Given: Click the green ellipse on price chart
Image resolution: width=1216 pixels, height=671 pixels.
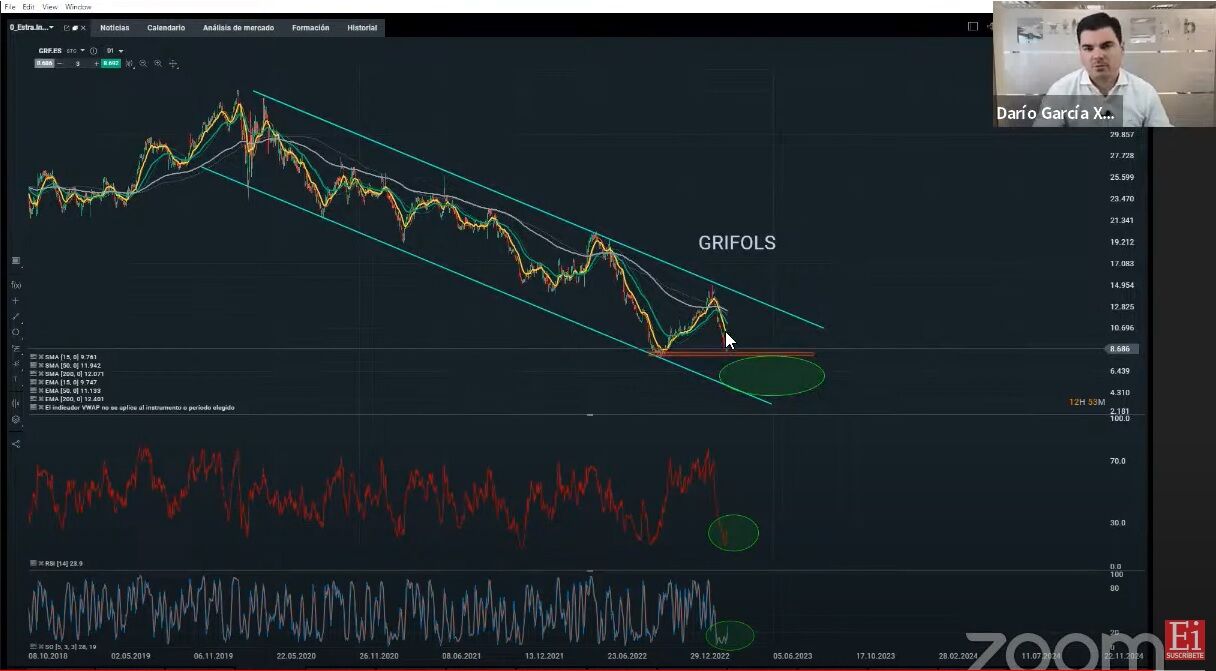Looking at the screenshot, I should click(772, 375).
